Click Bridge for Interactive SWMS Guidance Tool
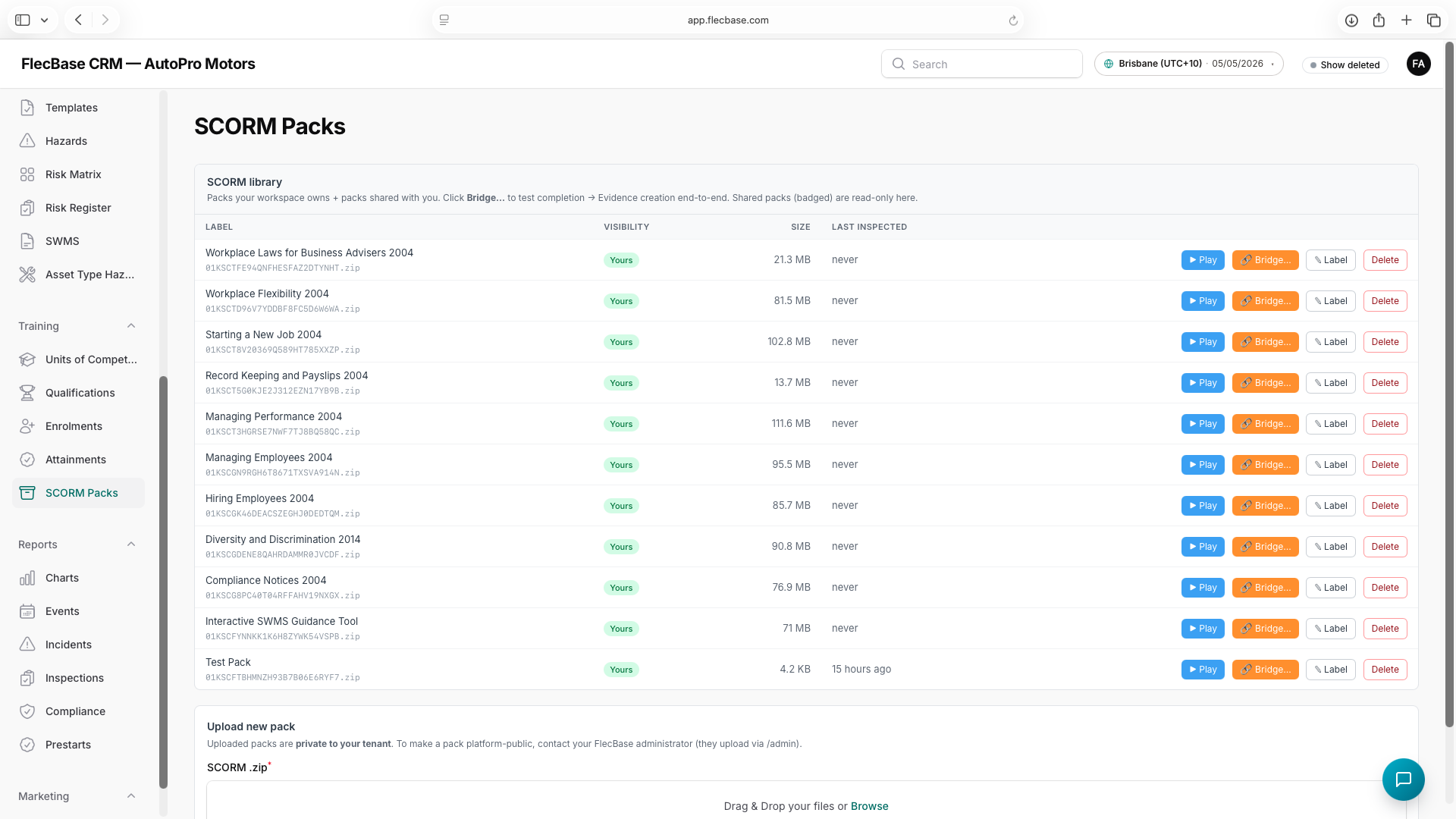 1265,629
